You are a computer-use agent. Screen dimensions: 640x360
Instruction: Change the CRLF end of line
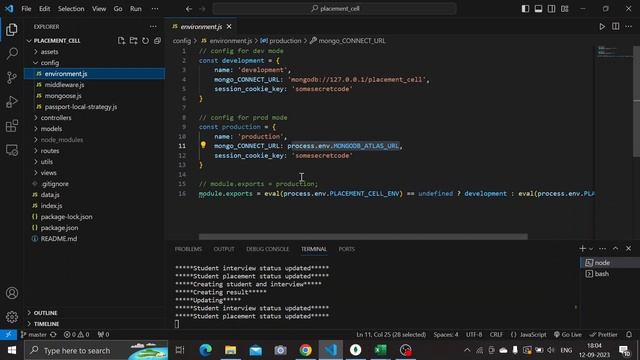[496, 334]
